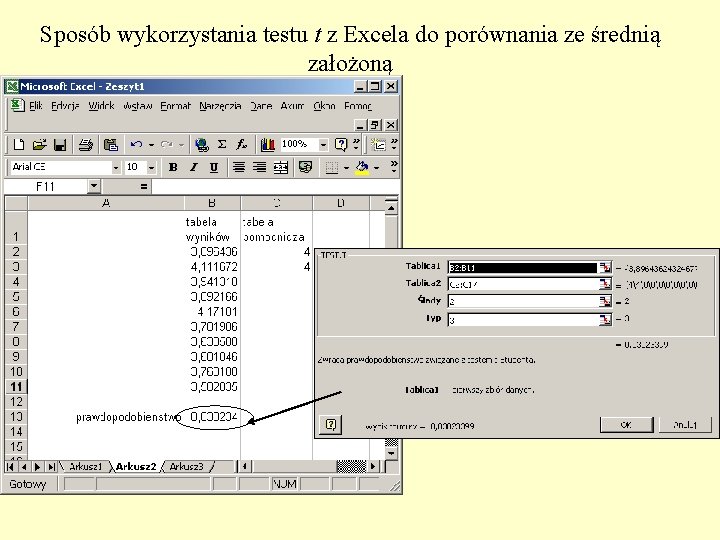The width and height of the screenshot is (720, 540).
Task: Click the Redo arrow icon
Action: click(x=166, y=145)
